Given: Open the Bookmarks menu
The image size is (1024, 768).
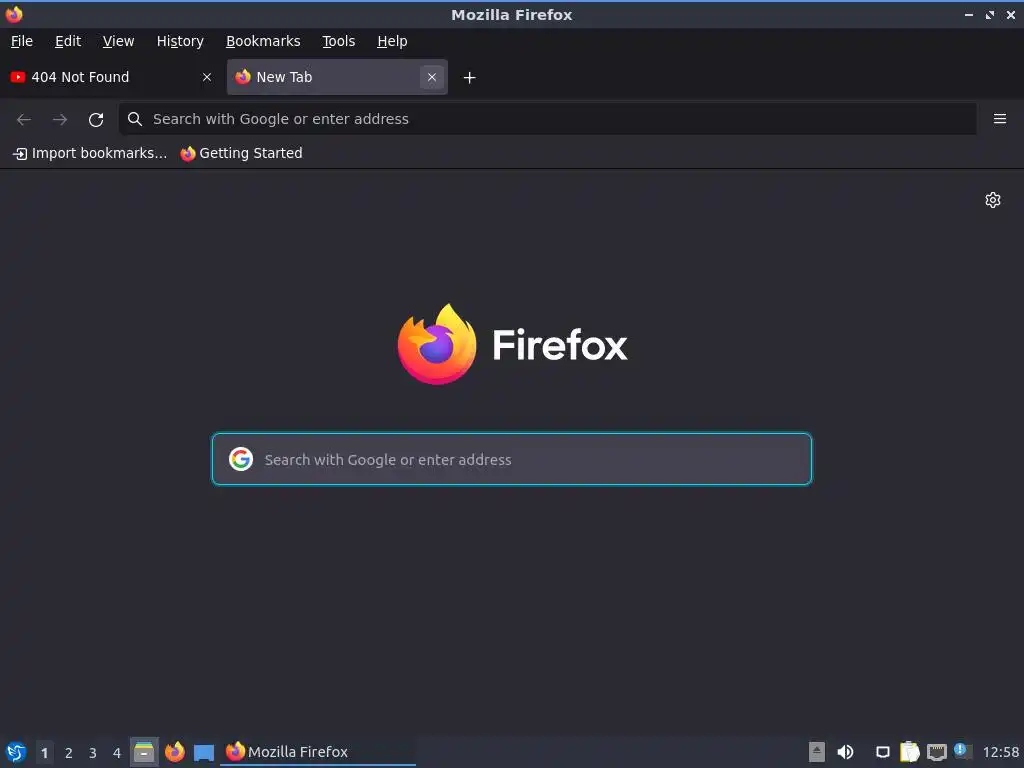Looking at the screenshot, I should (263, 41).
